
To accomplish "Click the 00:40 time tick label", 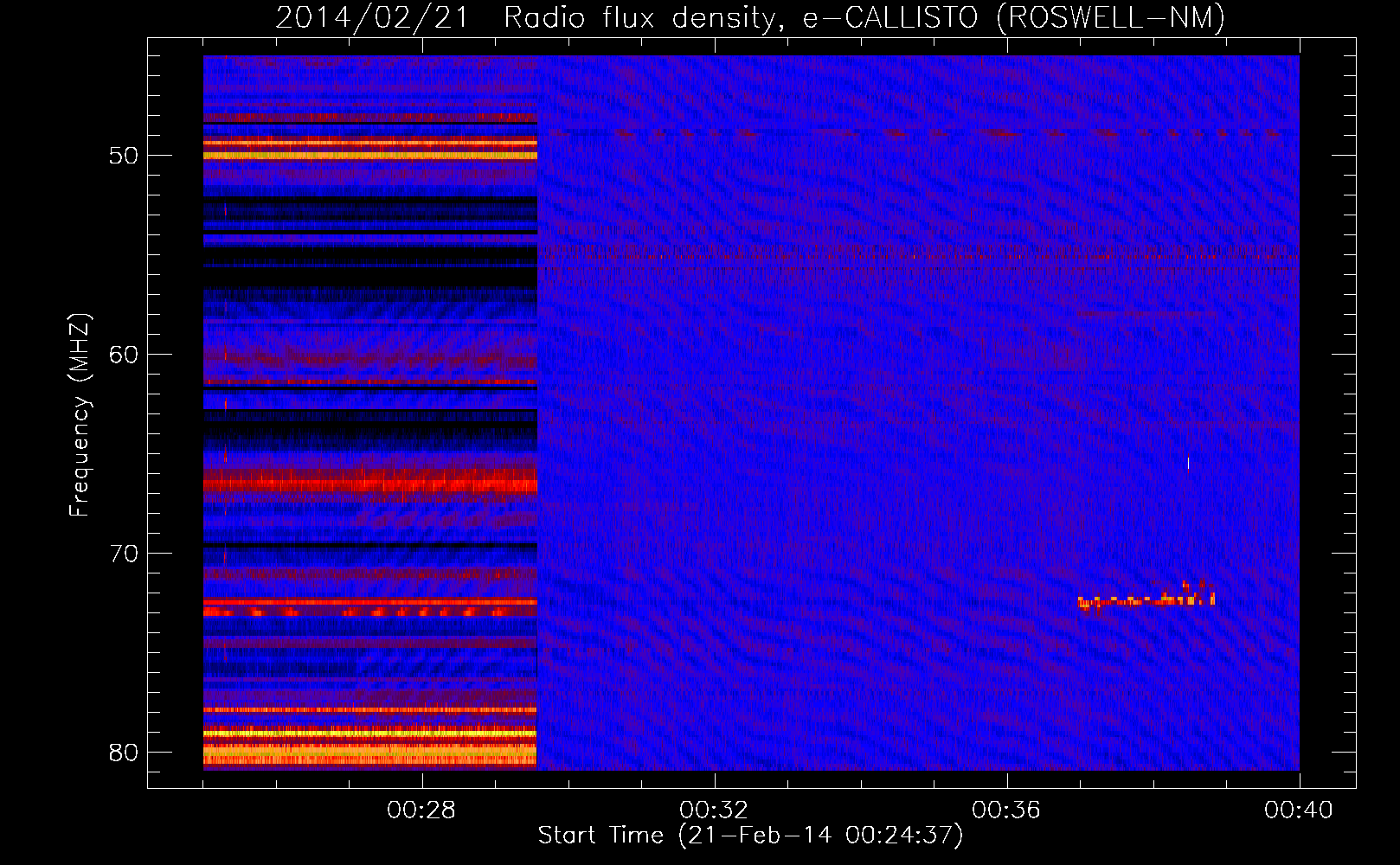I will coord(1299,810).
